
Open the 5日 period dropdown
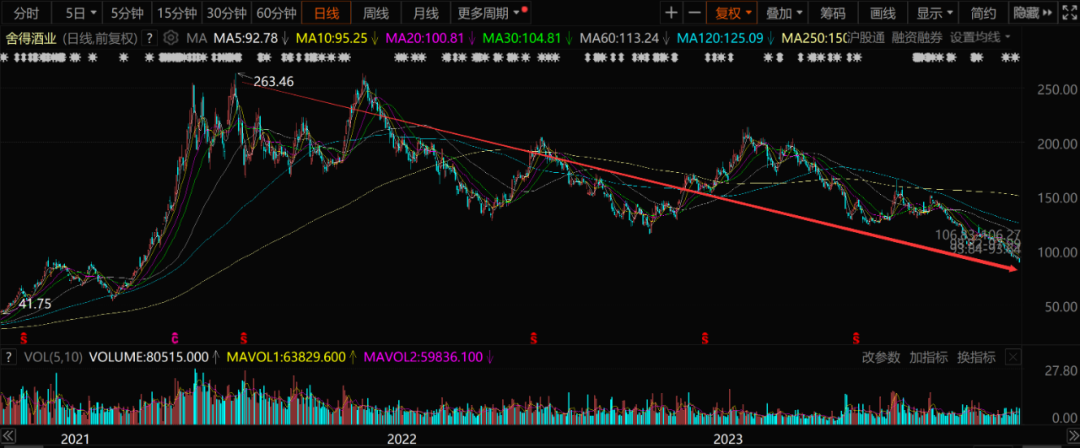[x=81, y=12]
